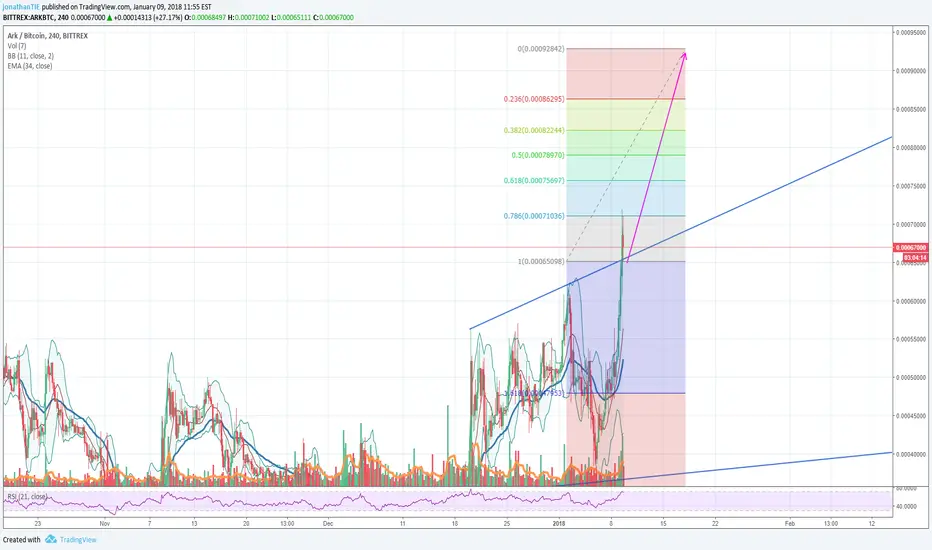
Task: Click the open price value O:0.00068497
Action: [x=205, y=17]
